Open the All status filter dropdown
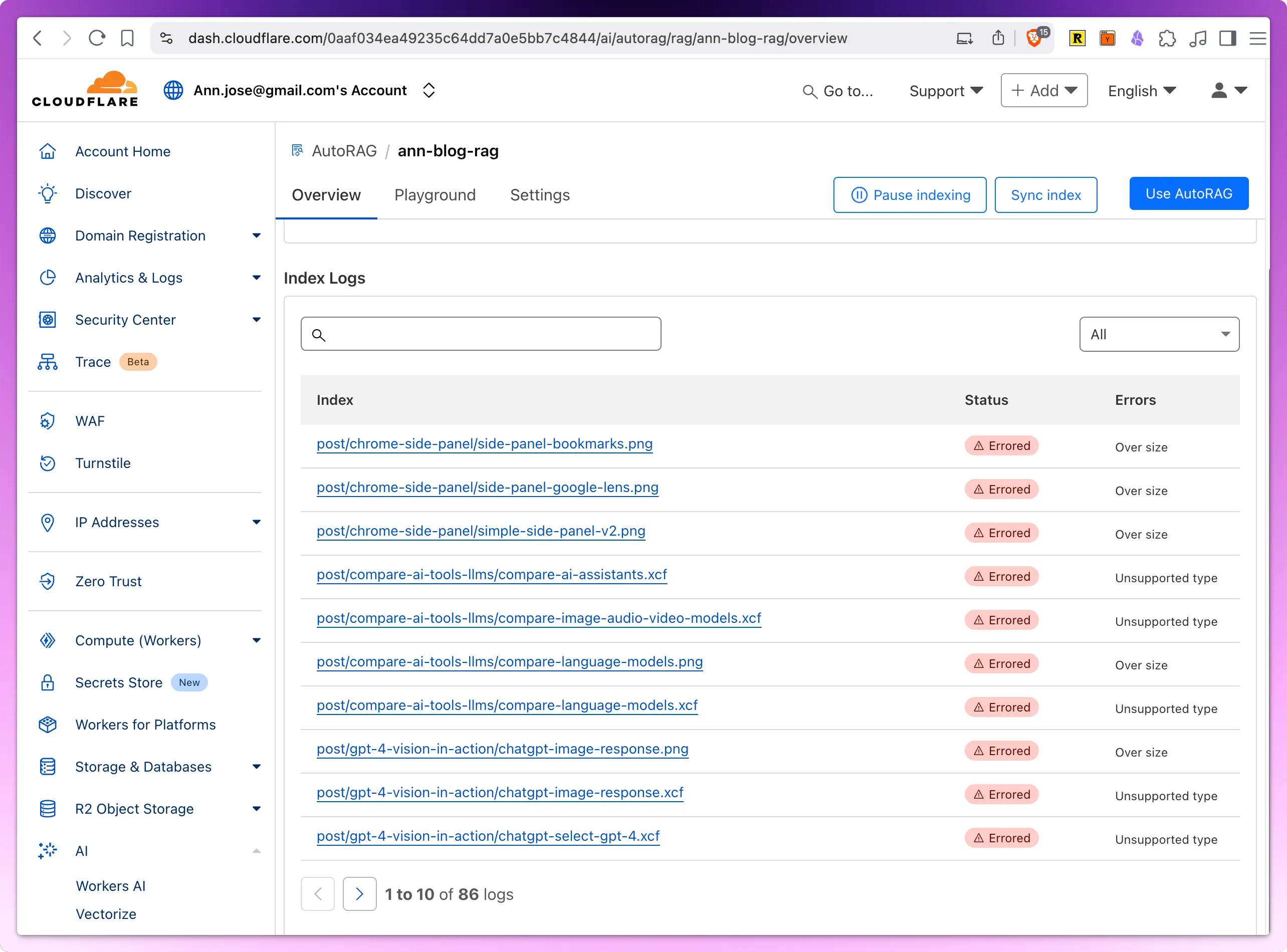Image resolution: width=1287 pixels, height=952 pixels. pos(1159,334)
